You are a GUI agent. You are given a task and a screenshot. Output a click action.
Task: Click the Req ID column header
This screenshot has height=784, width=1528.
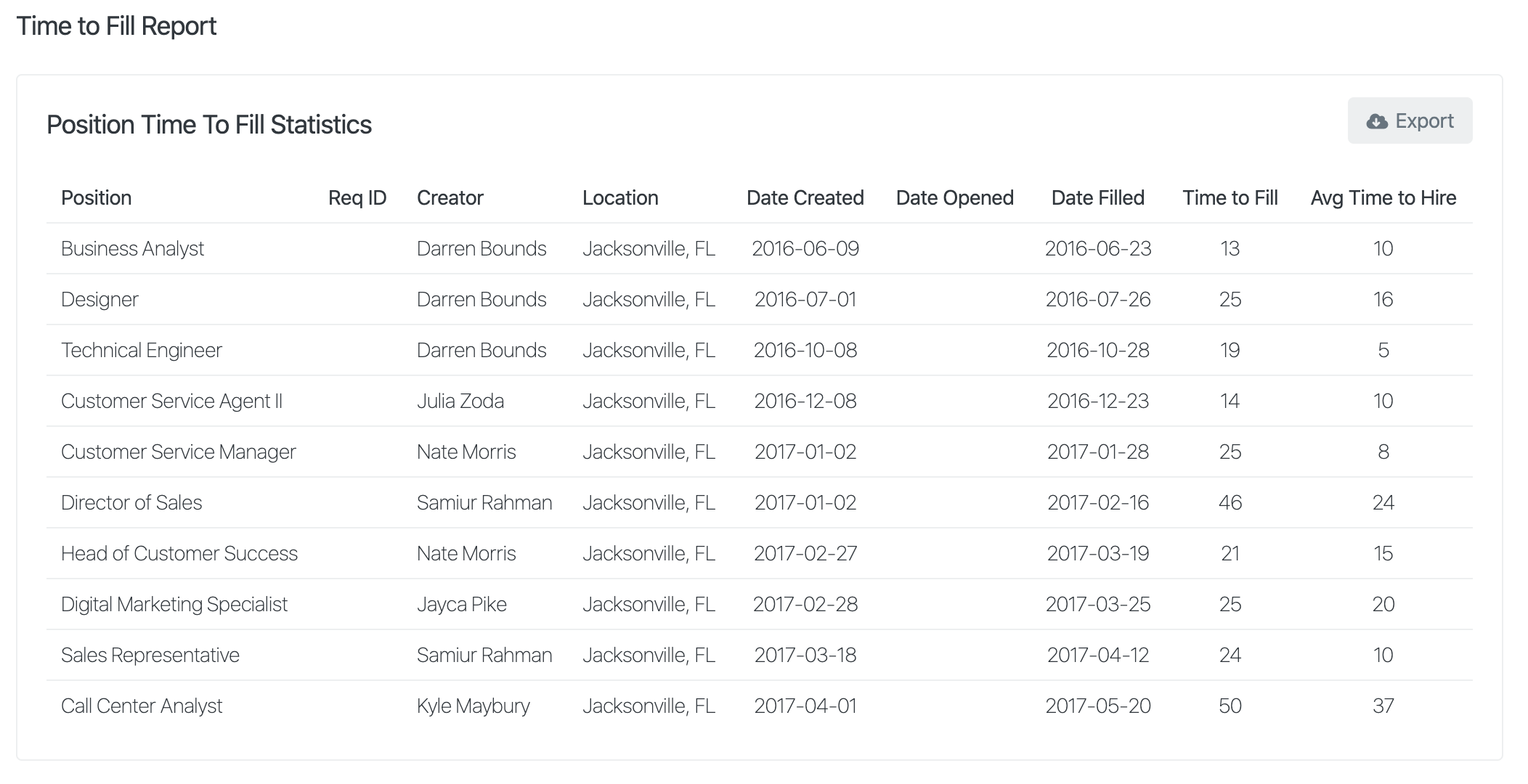point(357,197)
